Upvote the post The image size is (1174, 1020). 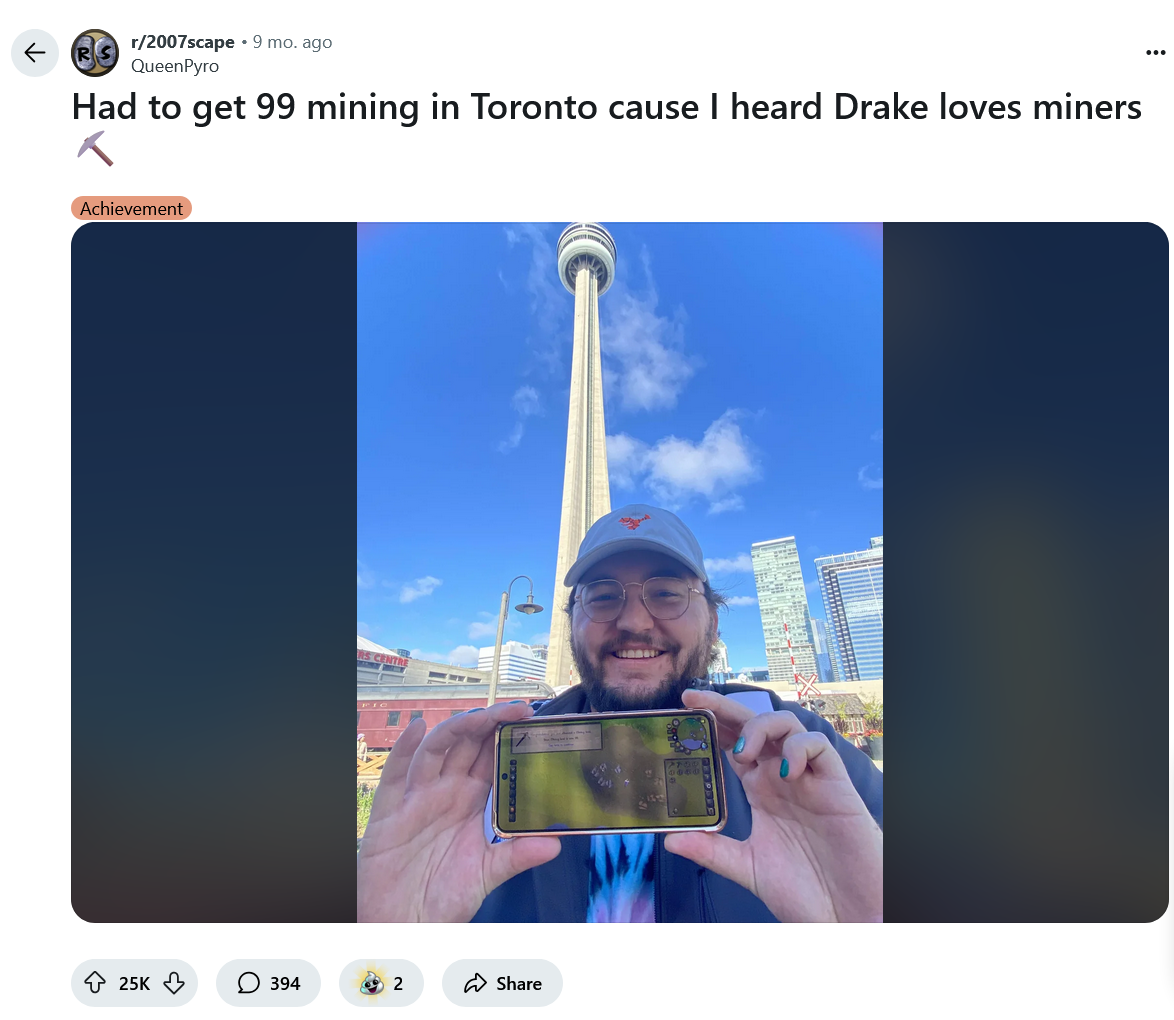(95, 983)
